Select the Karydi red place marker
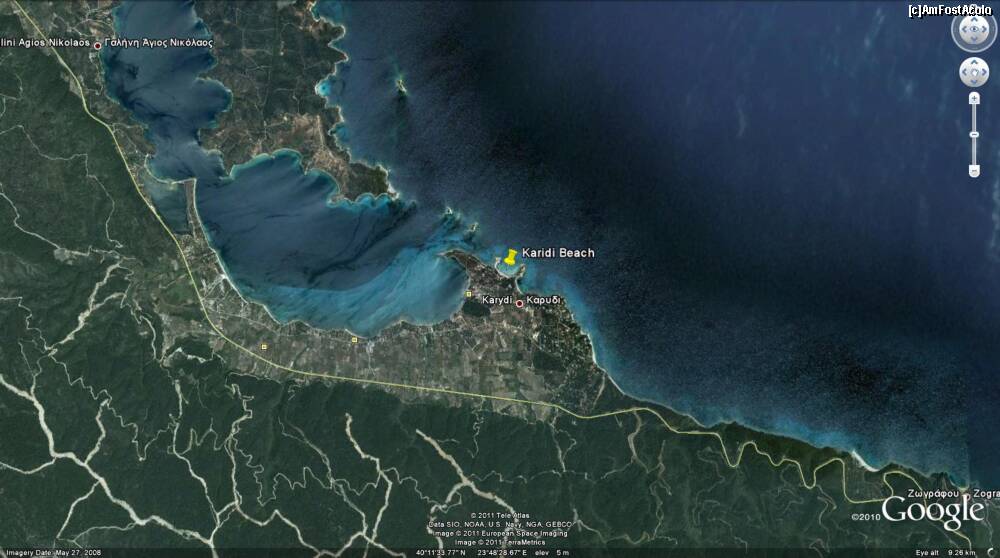This screenshot has width=1000, height=558. point(519,303)
